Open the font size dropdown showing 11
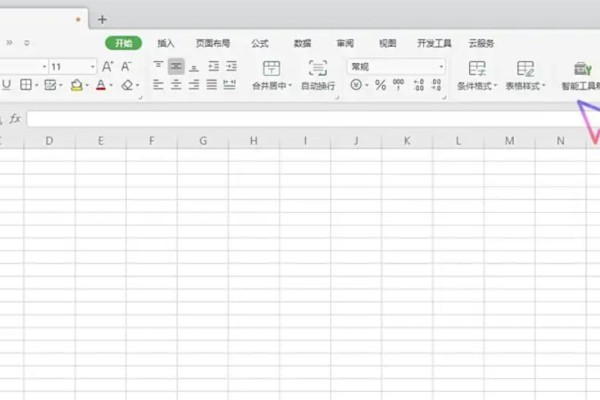This screenshot has width=600, height=400. click(x=92, y=67)
